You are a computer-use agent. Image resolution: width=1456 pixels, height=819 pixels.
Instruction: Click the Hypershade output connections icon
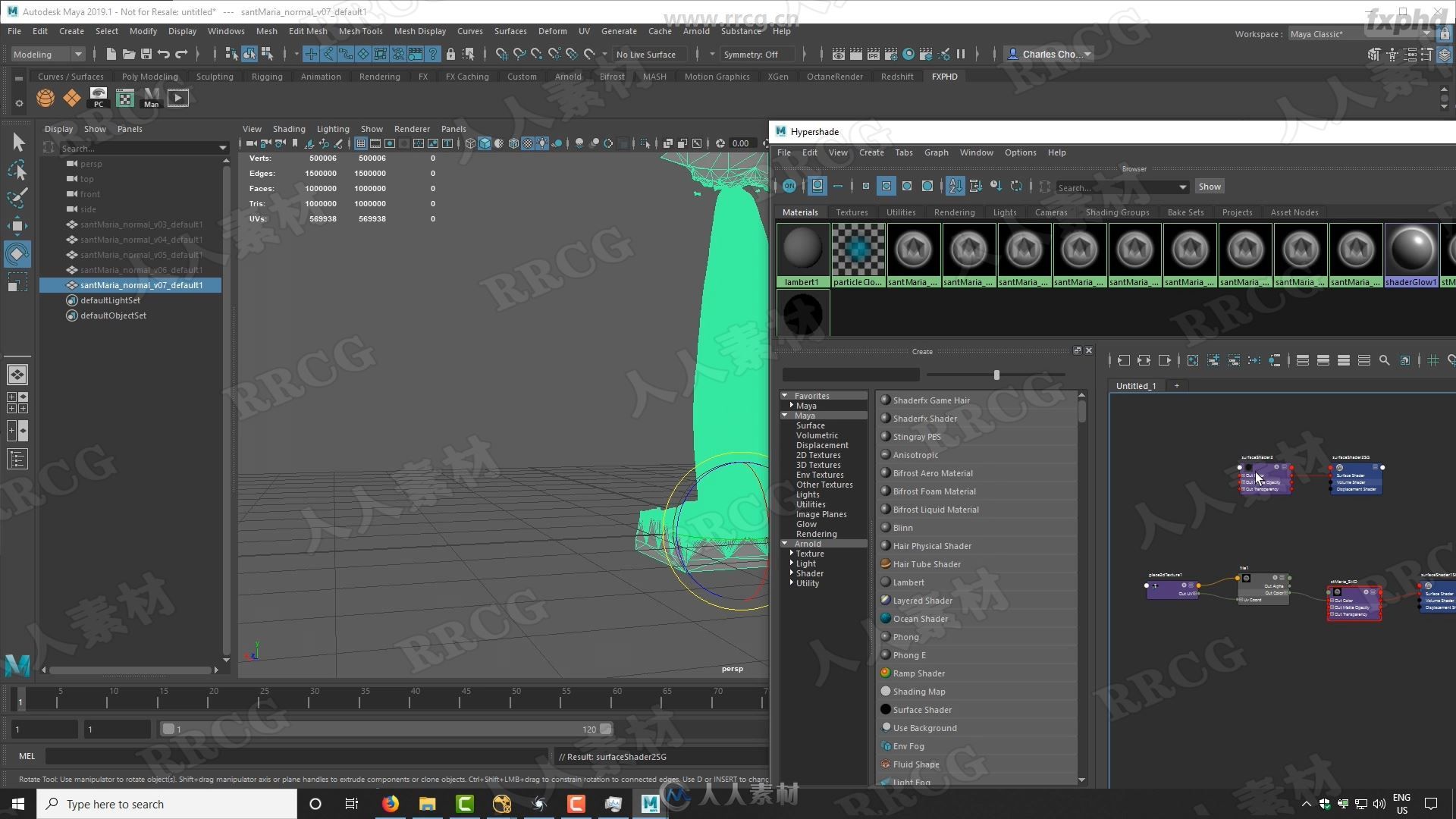(x=1165, y=360)
